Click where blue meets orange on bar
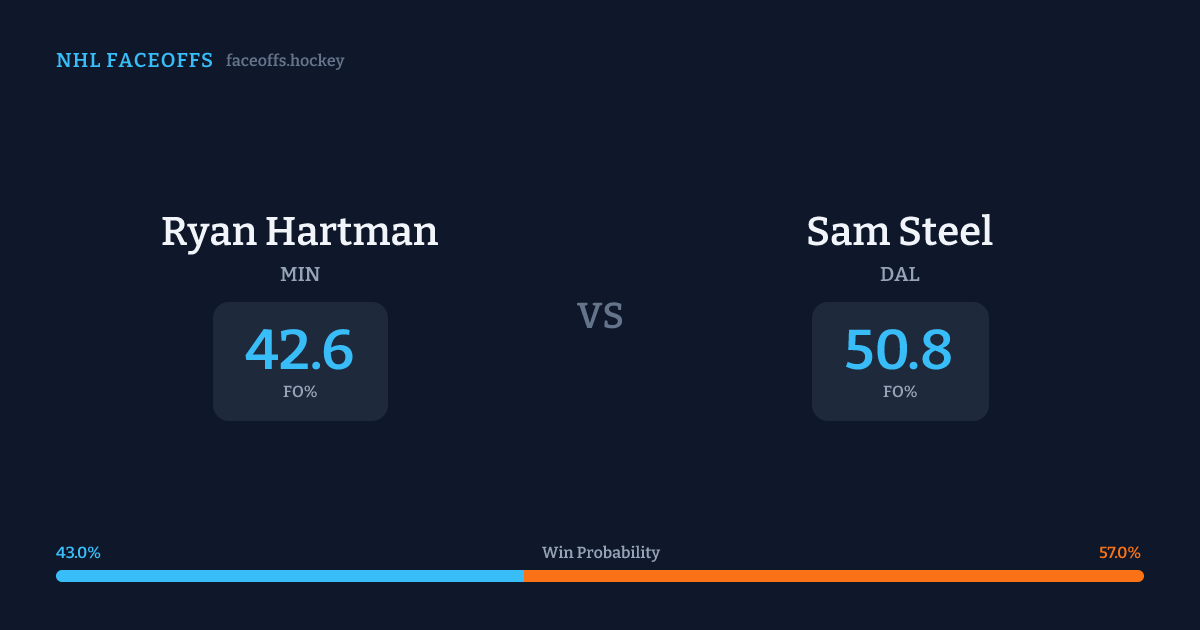The width and height of the screenshot is (1200, 630). [524, 576]
